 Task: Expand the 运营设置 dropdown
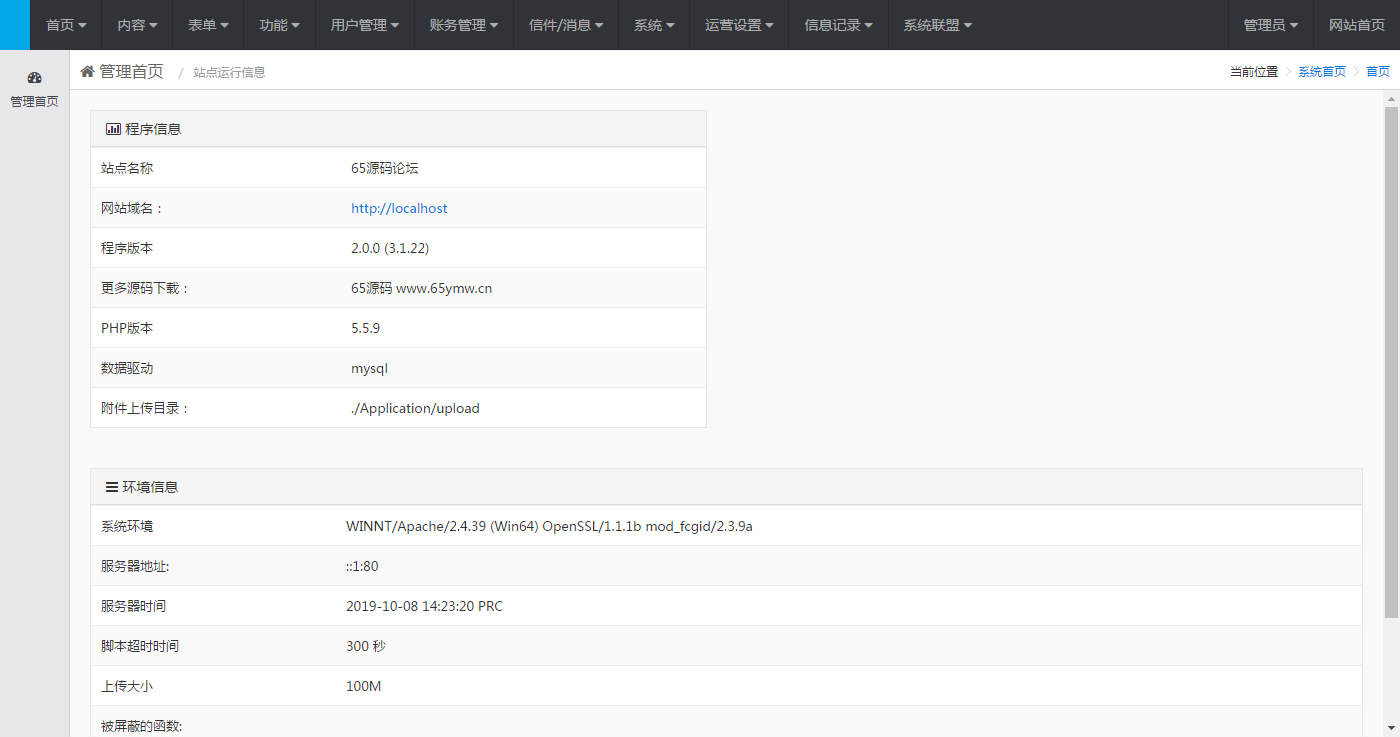coord(739,25)
